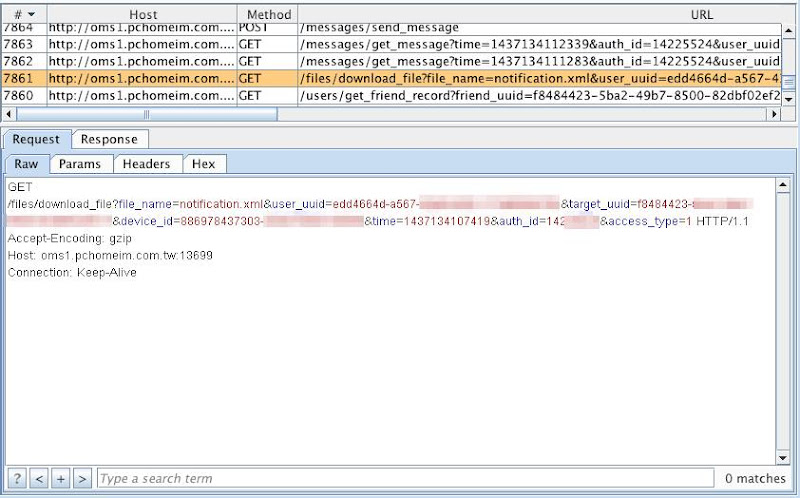
Task: Click the GET line in raw request
Action: click(x=20, y=187)
